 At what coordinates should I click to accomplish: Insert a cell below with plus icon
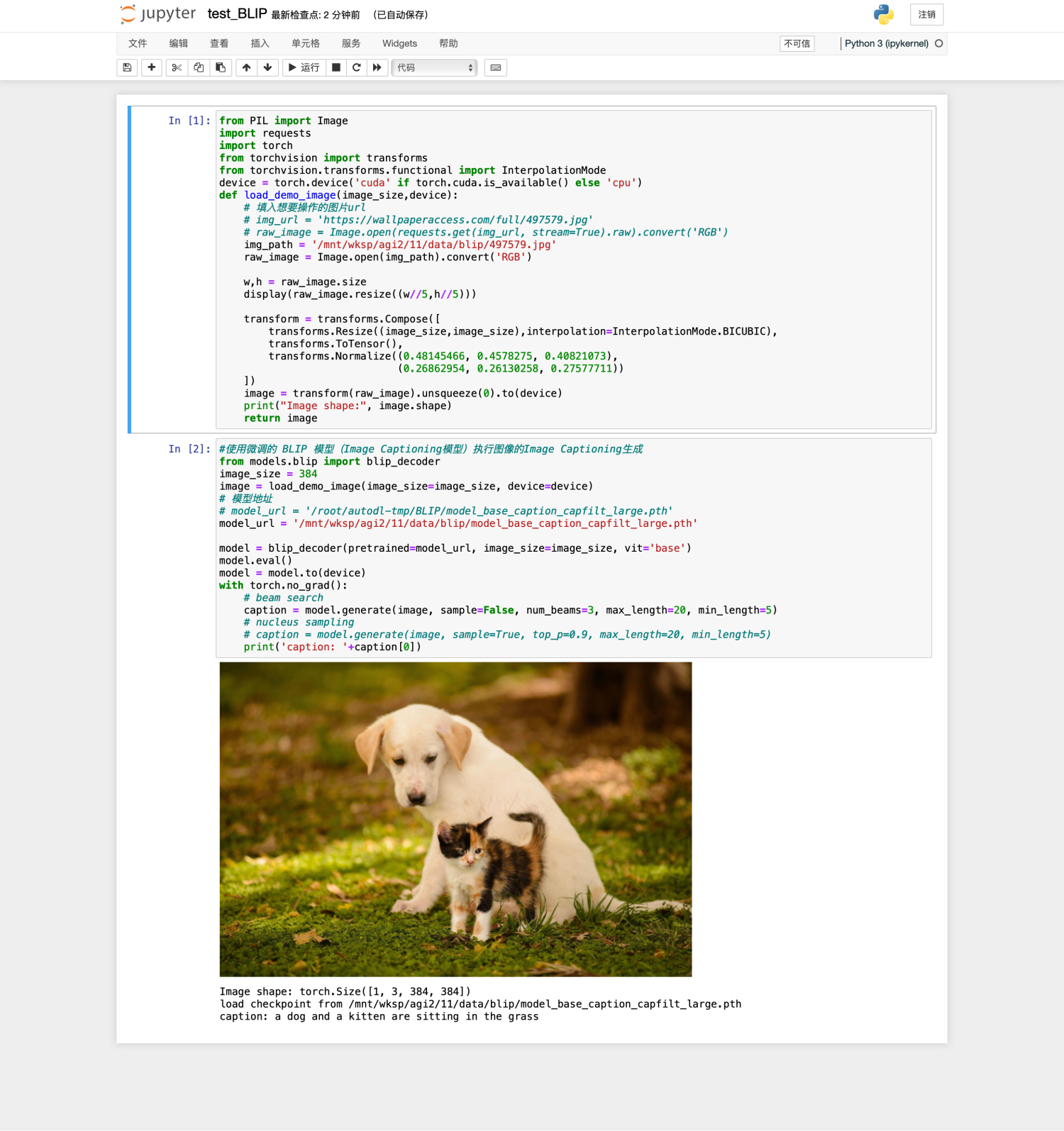[152, 67]
